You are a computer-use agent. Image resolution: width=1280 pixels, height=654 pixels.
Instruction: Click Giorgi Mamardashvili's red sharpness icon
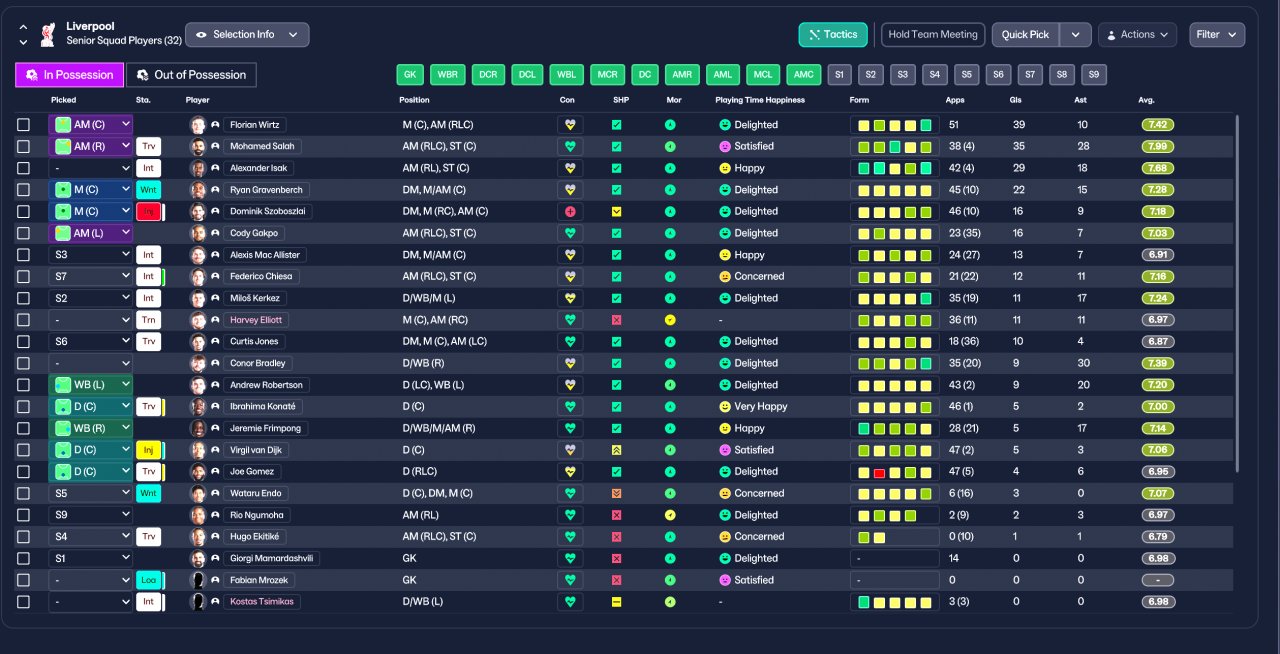(616, 559)
